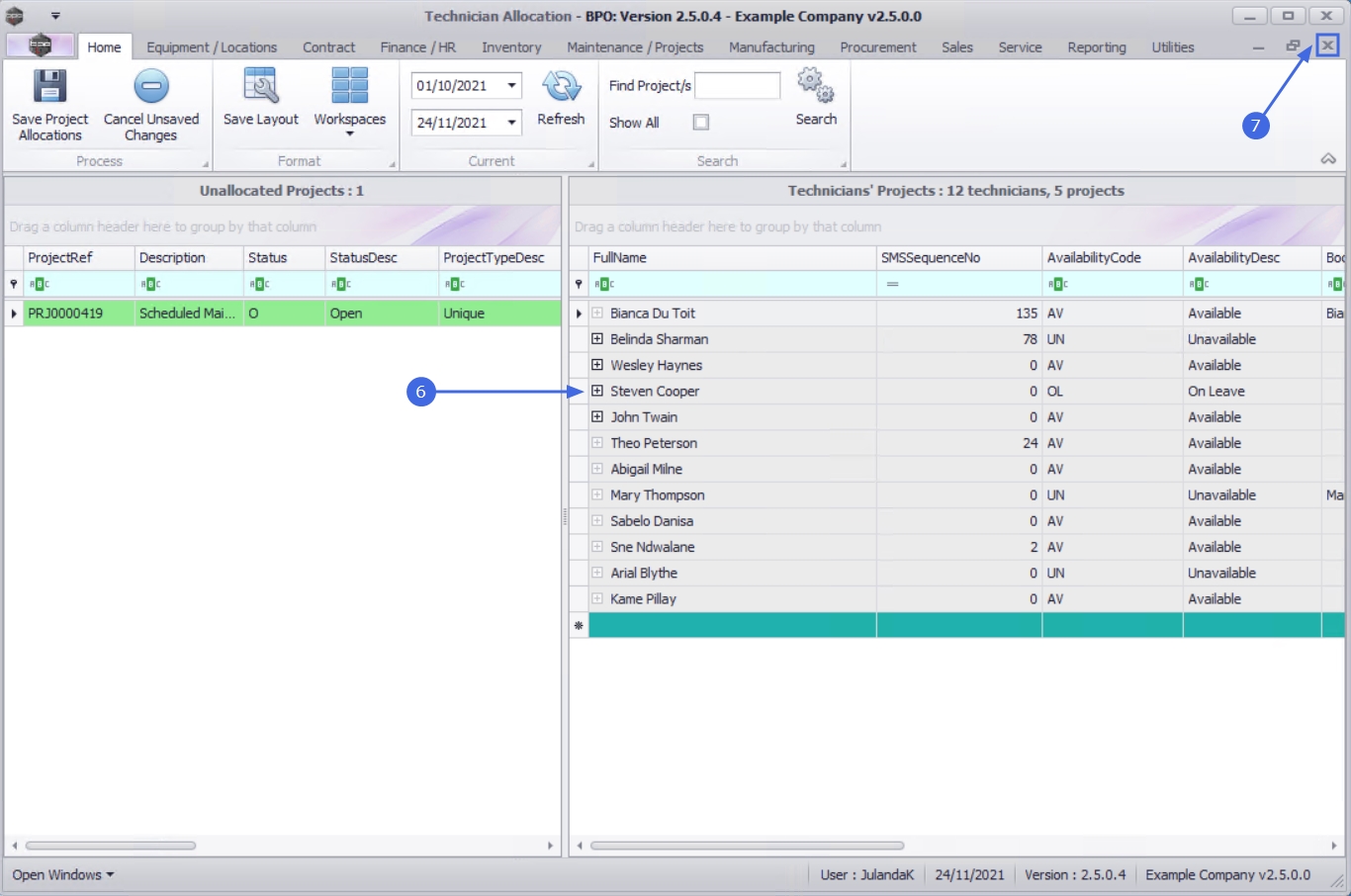This screenshot has height=896, width=1351.
Task: Tick the Show All checkbox
Action: coord(701,123)
